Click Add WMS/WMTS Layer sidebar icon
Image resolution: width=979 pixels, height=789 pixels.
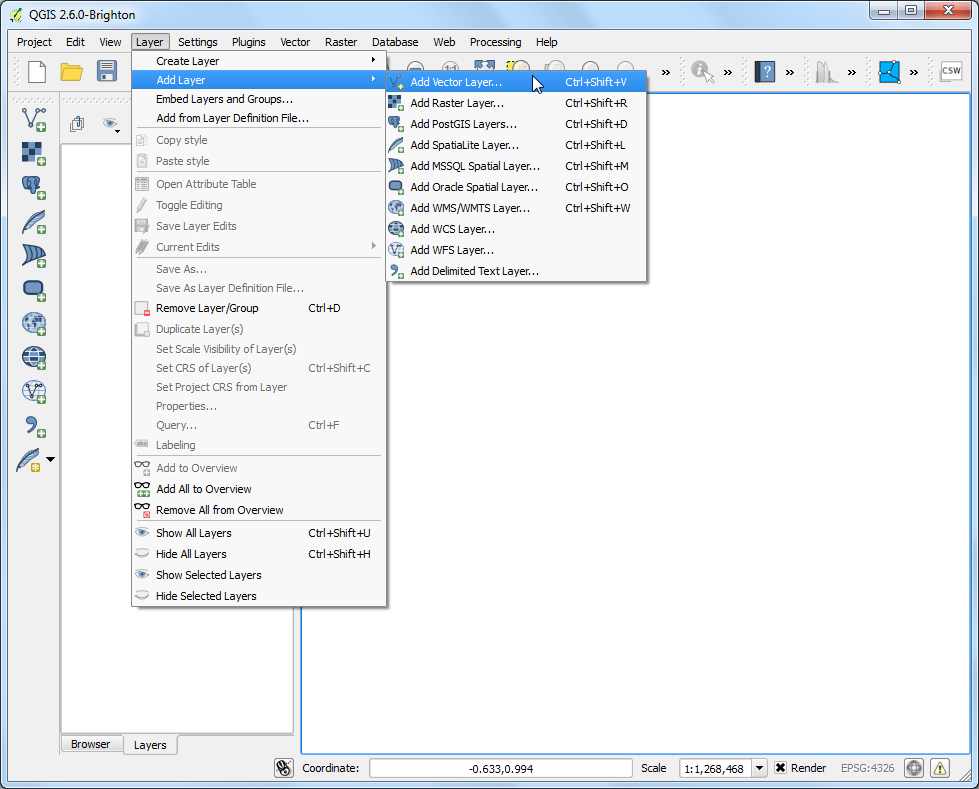pos(34,323)
